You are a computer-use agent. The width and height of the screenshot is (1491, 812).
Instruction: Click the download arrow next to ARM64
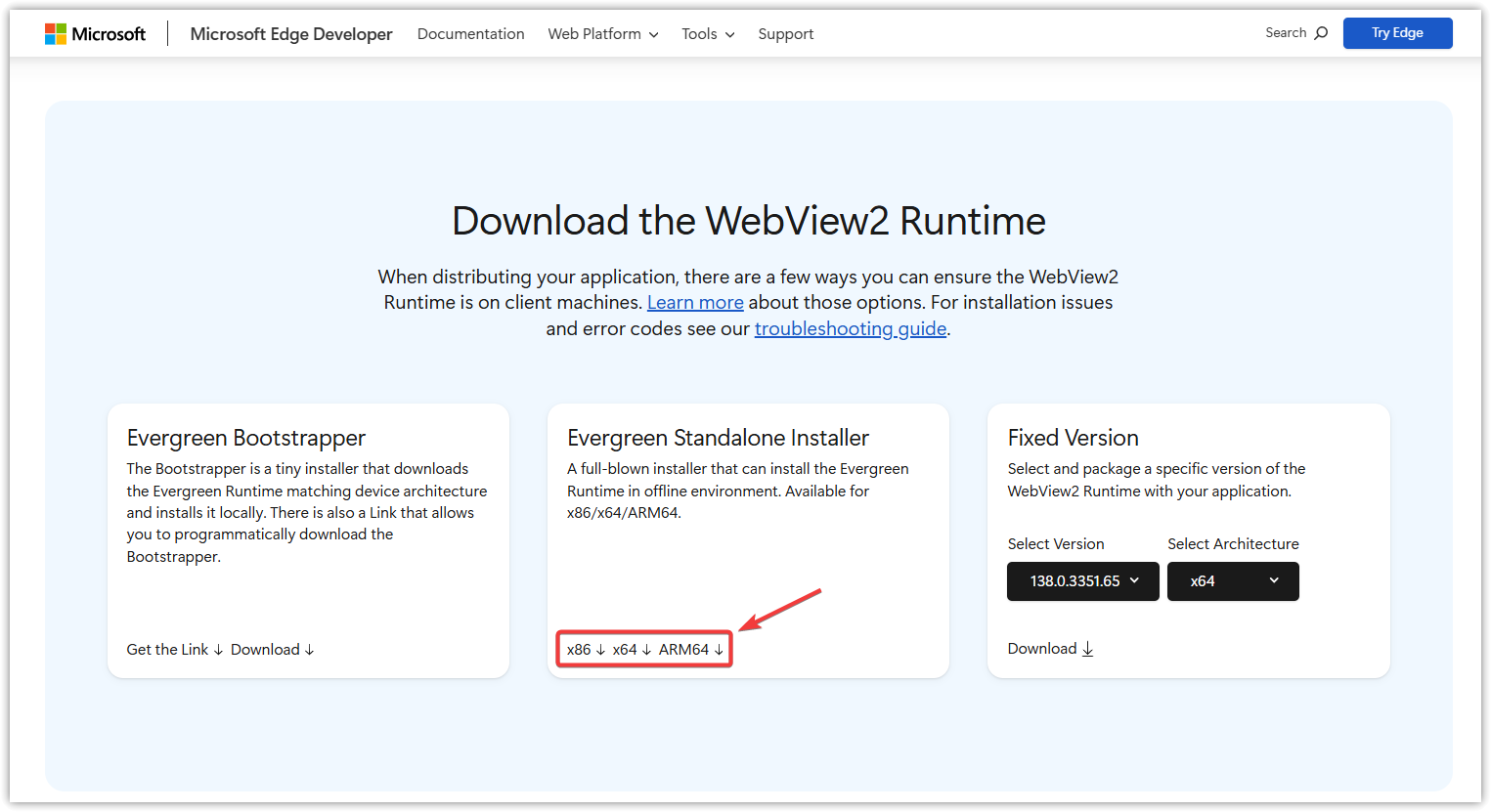(x=719, y=648)
